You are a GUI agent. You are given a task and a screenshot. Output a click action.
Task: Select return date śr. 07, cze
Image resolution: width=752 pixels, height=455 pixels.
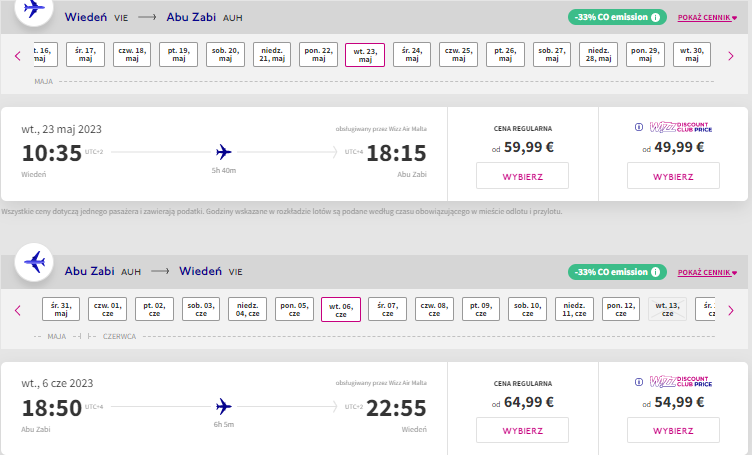pyautogui.click(x=388, y=309)
